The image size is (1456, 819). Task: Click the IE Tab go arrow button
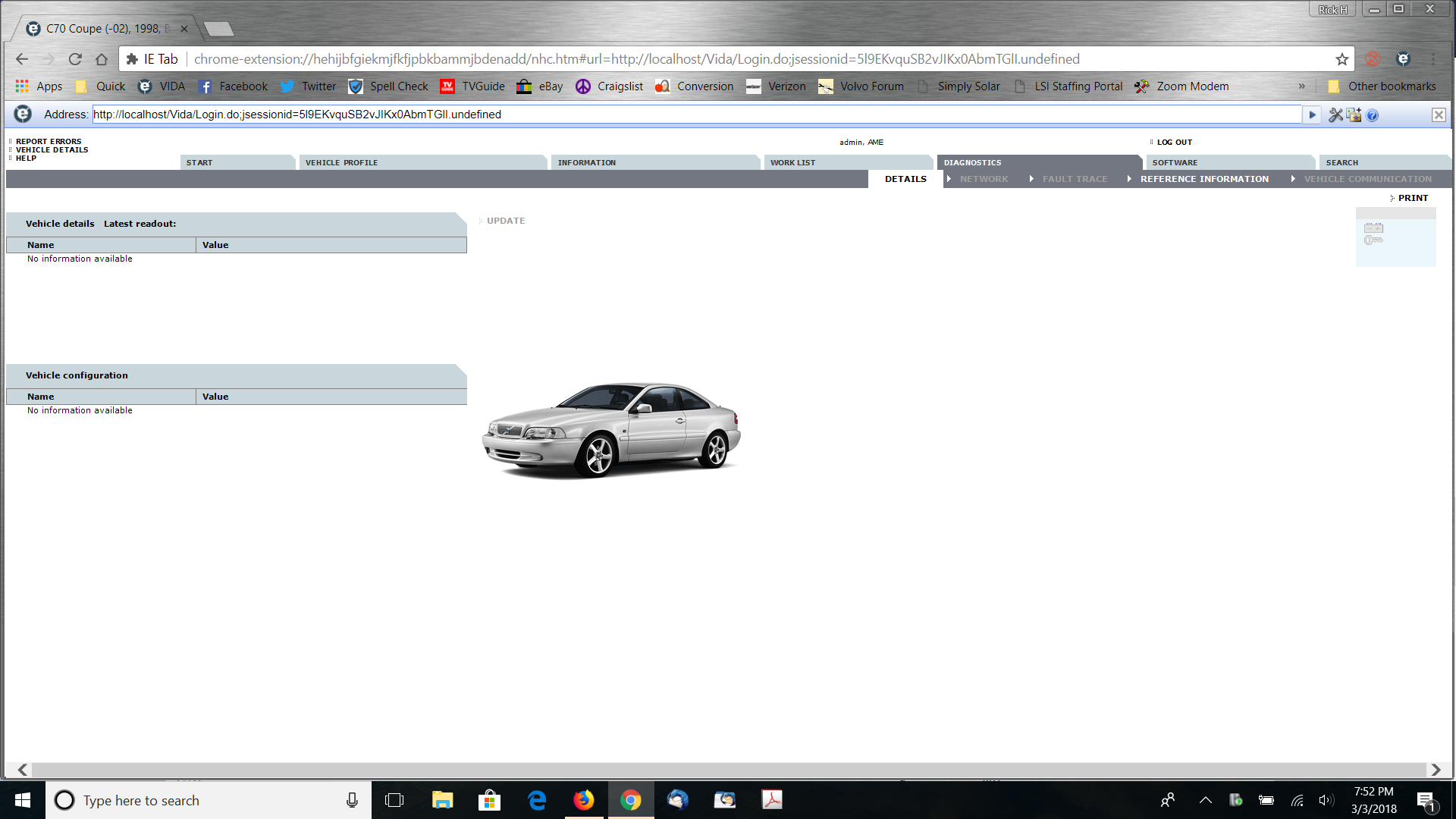pyautogui.click(x=1312, y=115)
